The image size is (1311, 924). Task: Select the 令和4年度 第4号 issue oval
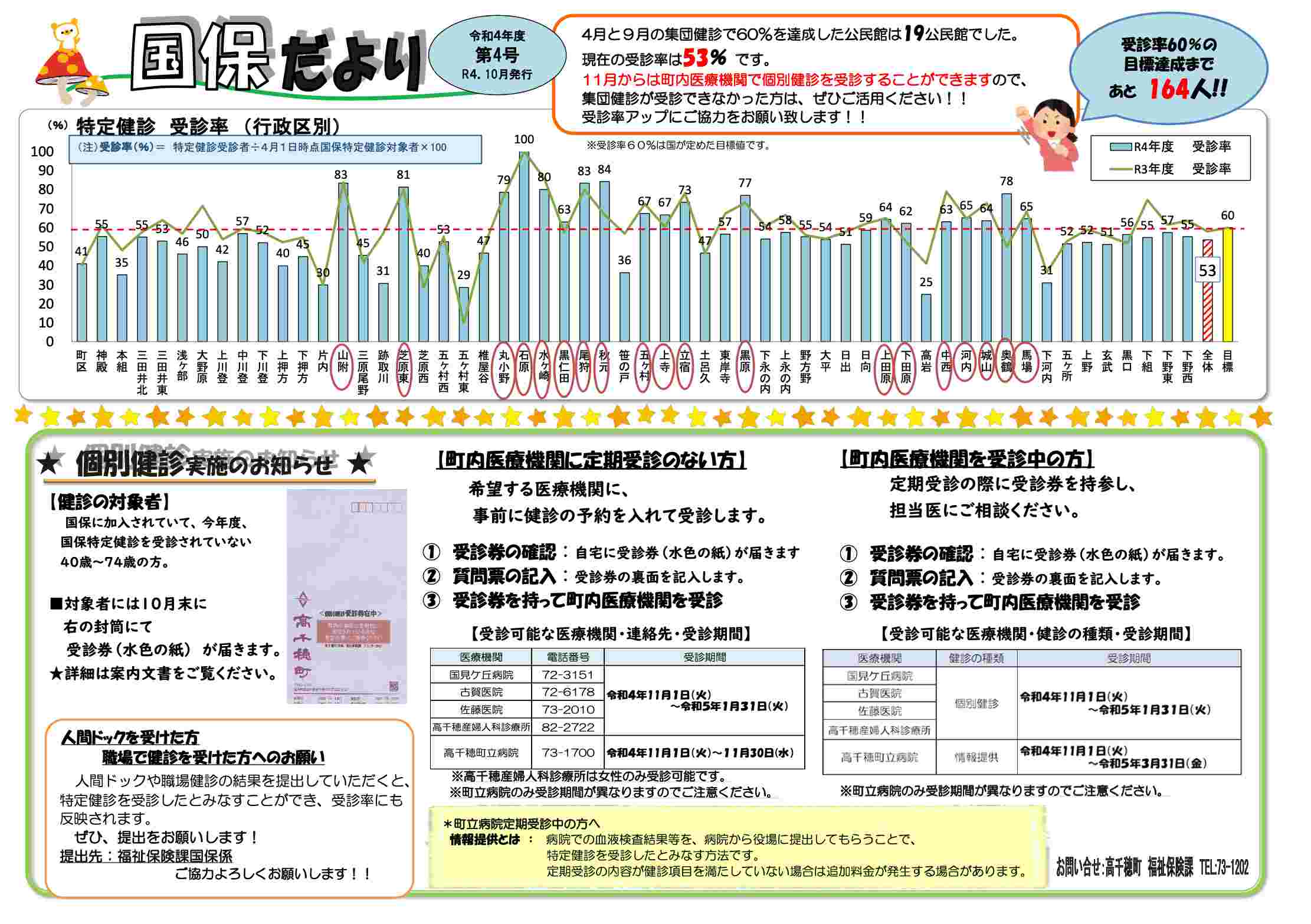(496, 55)
